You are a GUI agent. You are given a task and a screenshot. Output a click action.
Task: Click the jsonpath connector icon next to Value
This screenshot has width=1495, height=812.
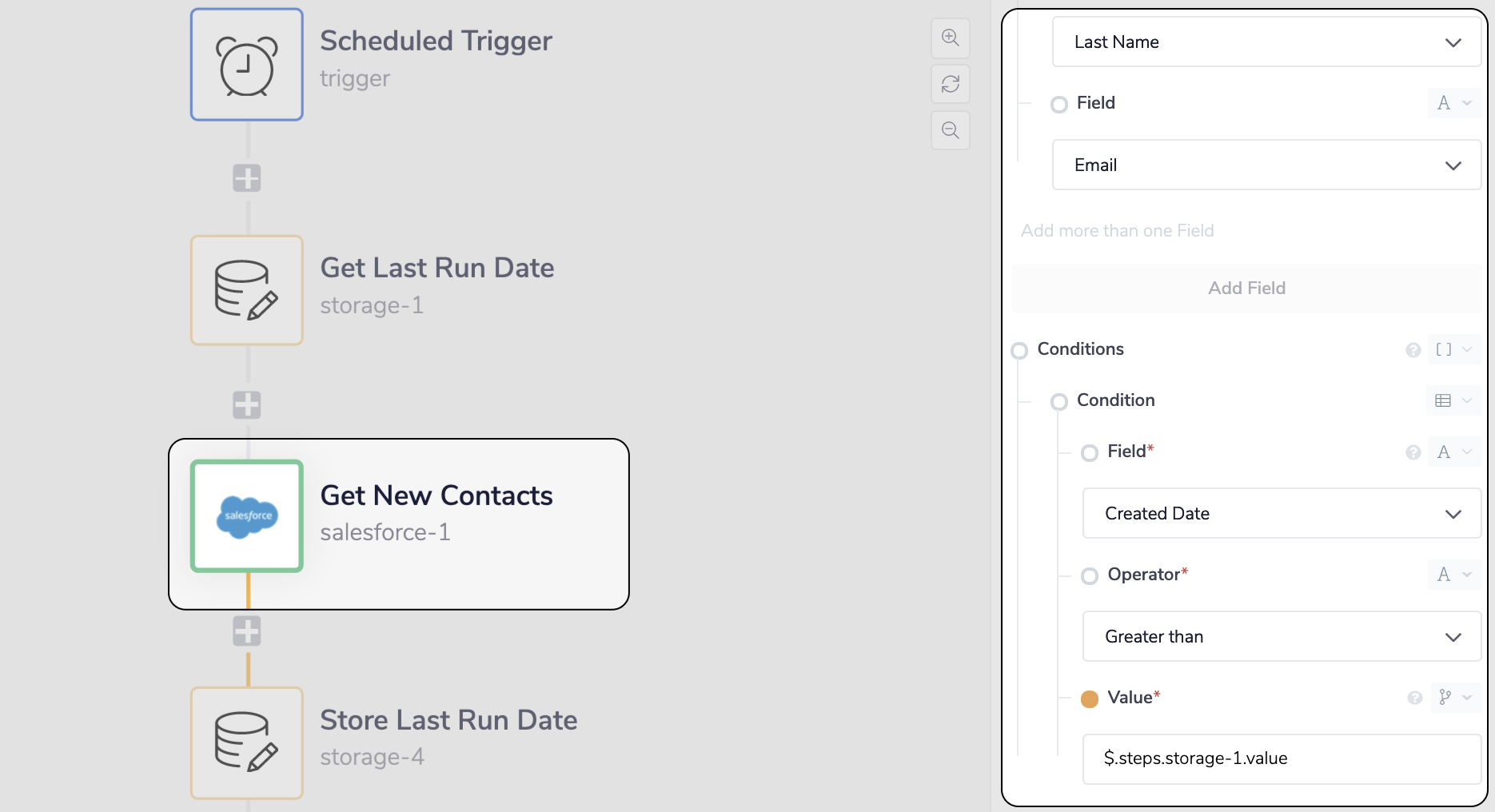1443,698
